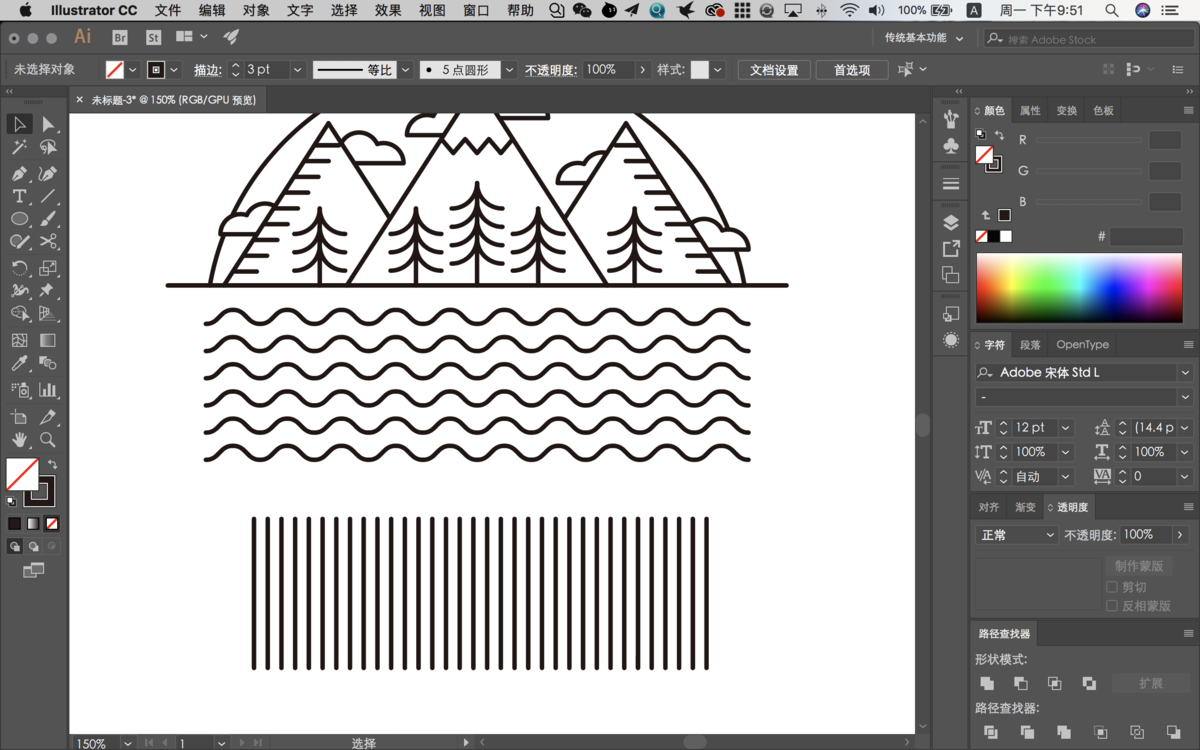
Task: Swap fill and stroke in toolbox
Action: pos(52,465)
